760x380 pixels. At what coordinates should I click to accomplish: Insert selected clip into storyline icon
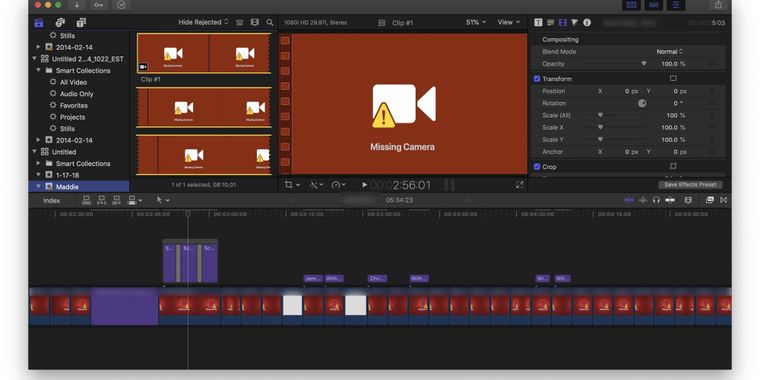click(x=102, y=200)
